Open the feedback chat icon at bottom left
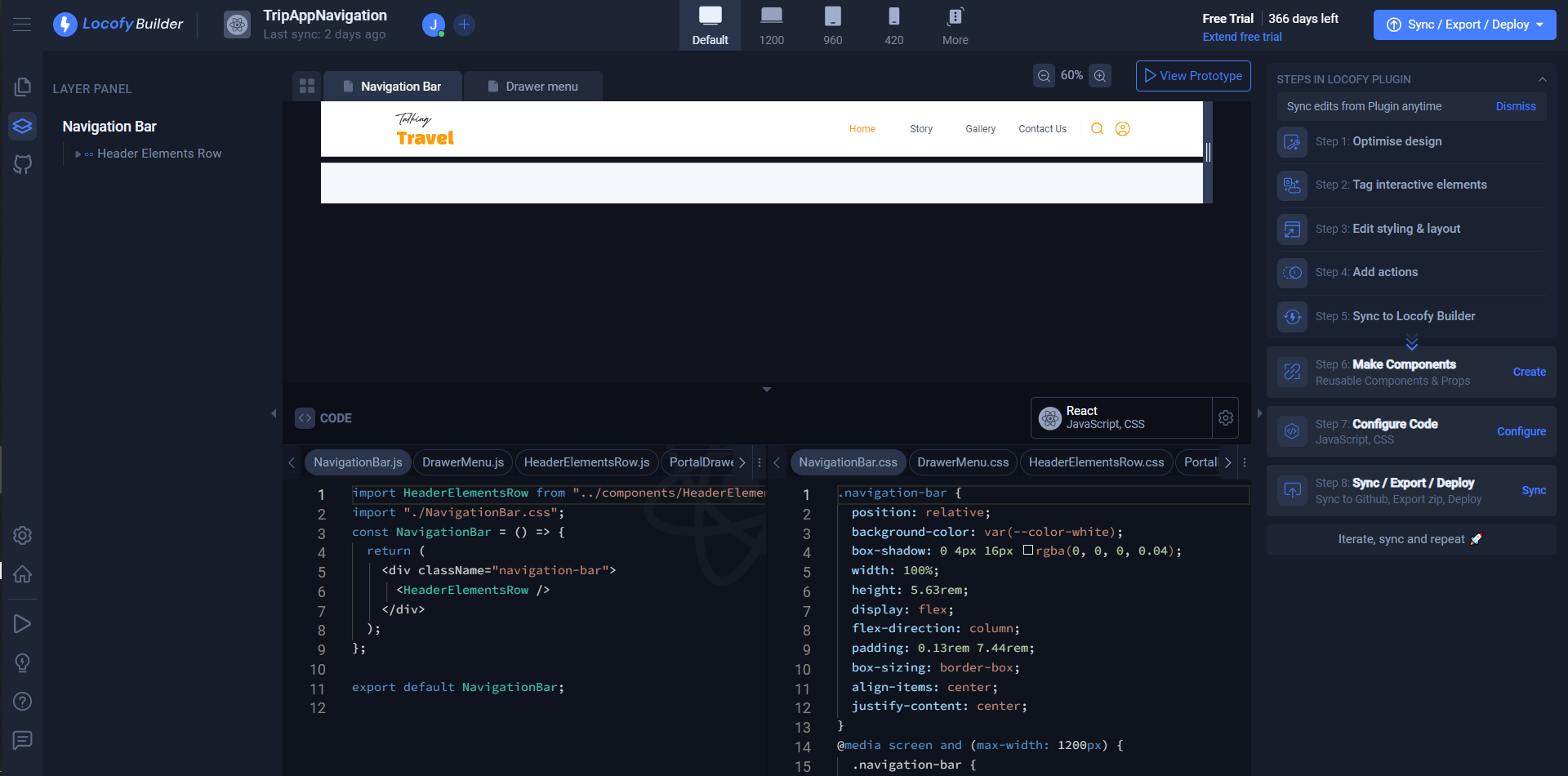Viewport: 1568px width, 776px height. pyautogui.click(x=22, y=741)
